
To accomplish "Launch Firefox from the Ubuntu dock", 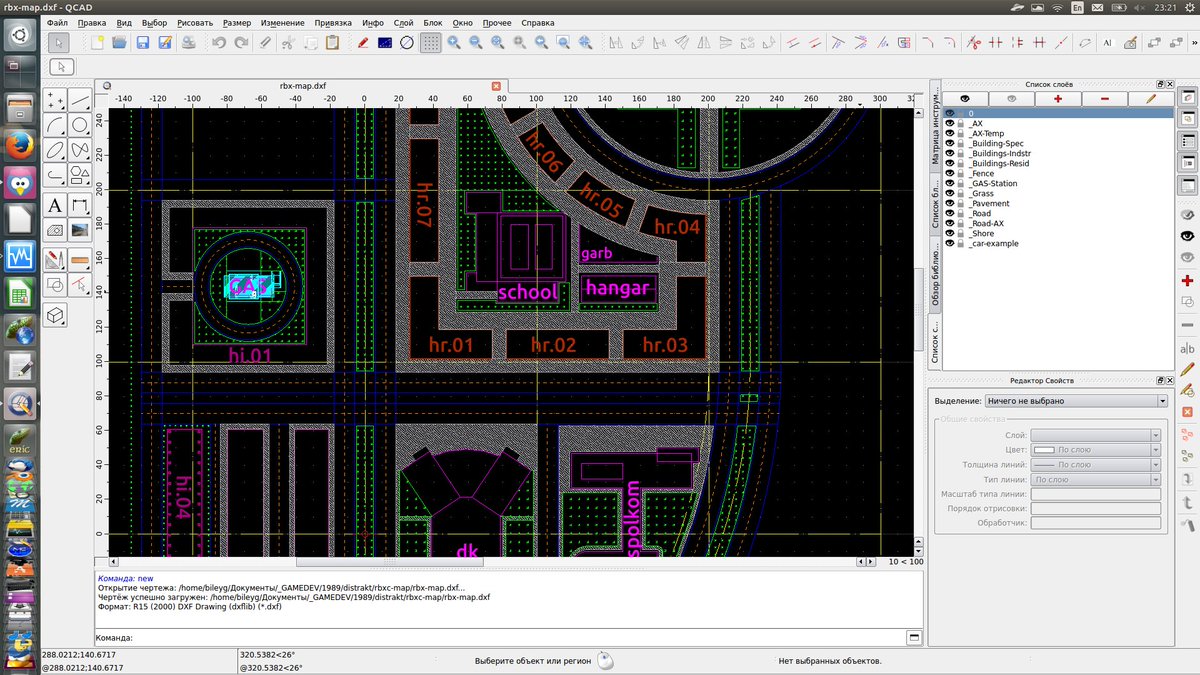I will pos(19,147).
